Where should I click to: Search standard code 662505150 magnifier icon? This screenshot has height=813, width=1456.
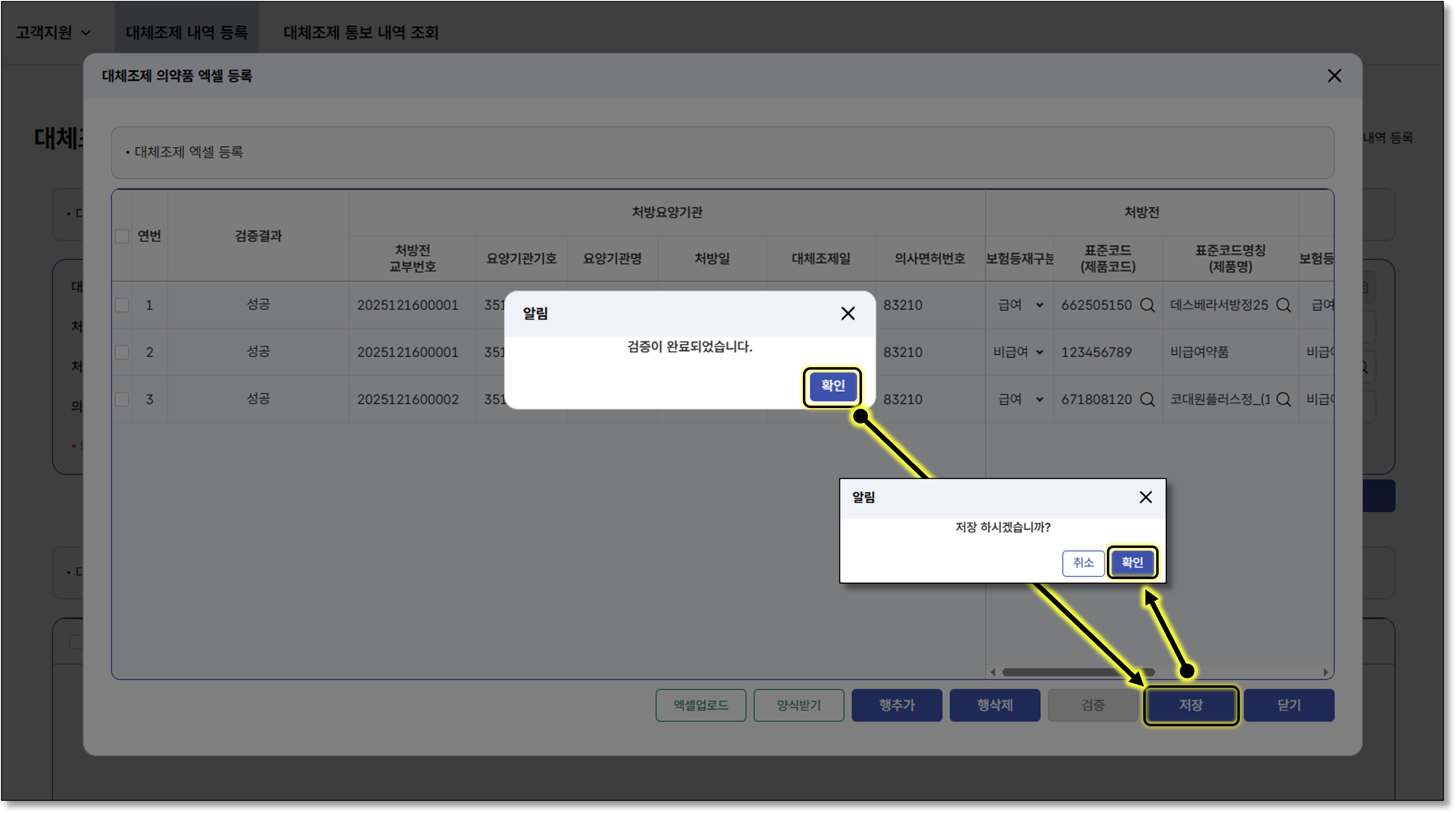(x=1147, y=306)
